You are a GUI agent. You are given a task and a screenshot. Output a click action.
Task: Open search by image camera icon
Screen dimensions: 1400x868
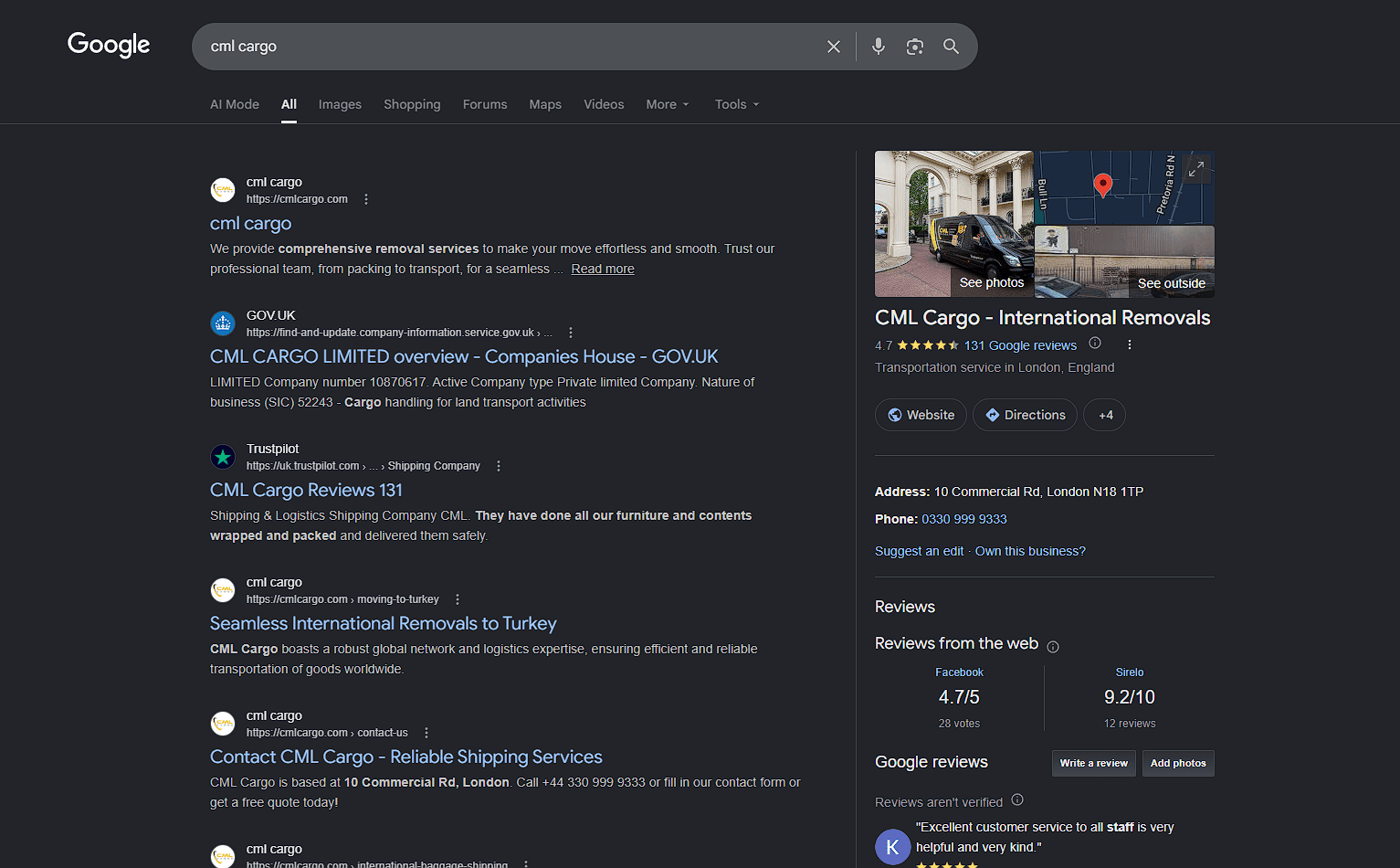(x=915, y=47)
